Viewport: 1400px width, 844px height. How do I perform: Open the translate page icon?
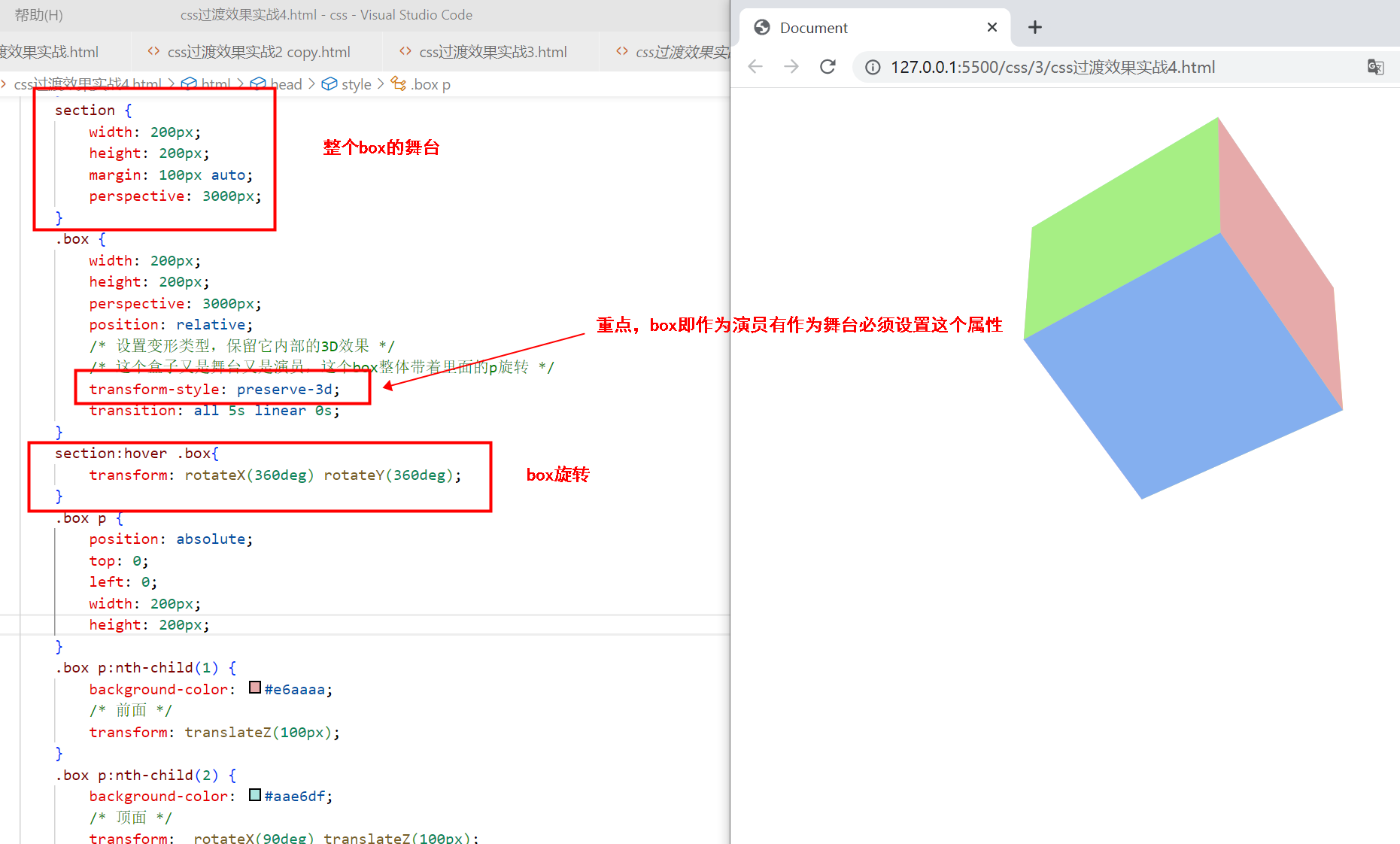(x=1375, y=68)
